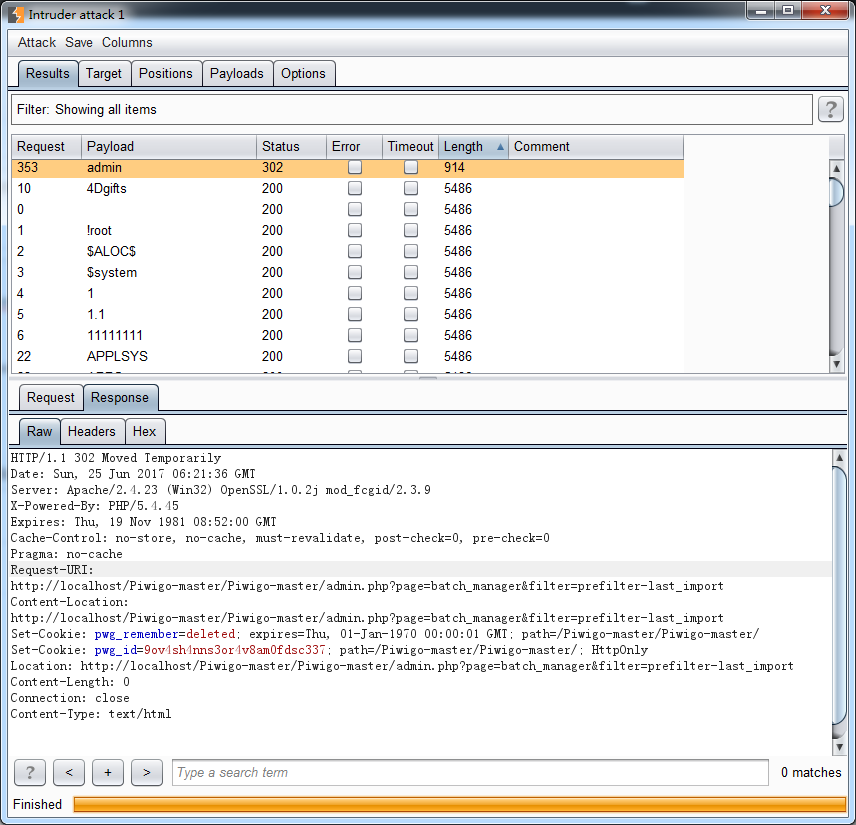Switch to the Positions tab
The height and width of the screenshot is (825, 856).
[x=166, y=74]
